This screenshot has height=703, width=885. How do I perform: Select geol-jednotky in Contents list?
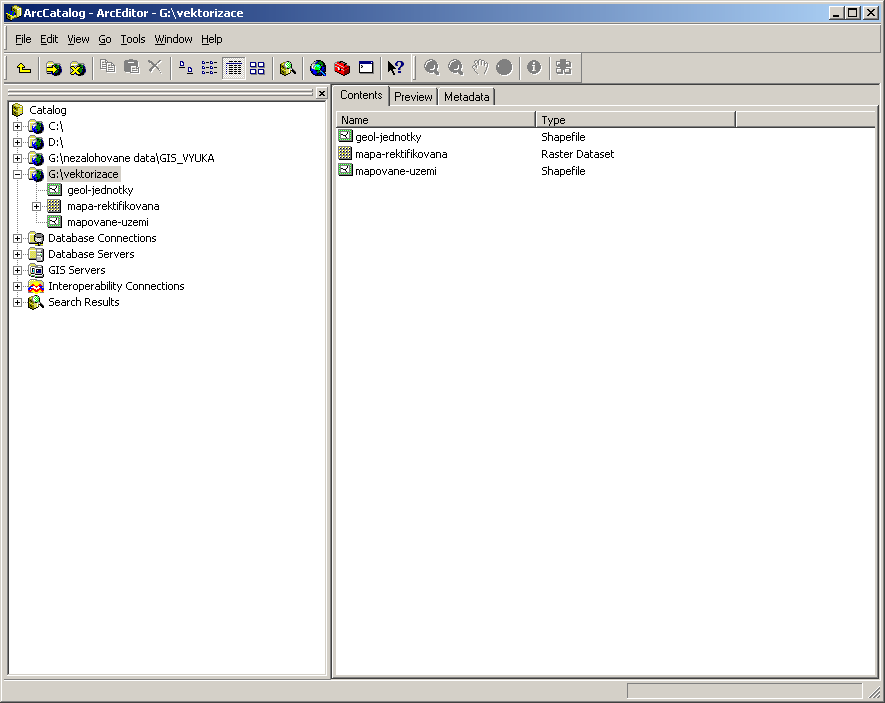pos(388,137)
